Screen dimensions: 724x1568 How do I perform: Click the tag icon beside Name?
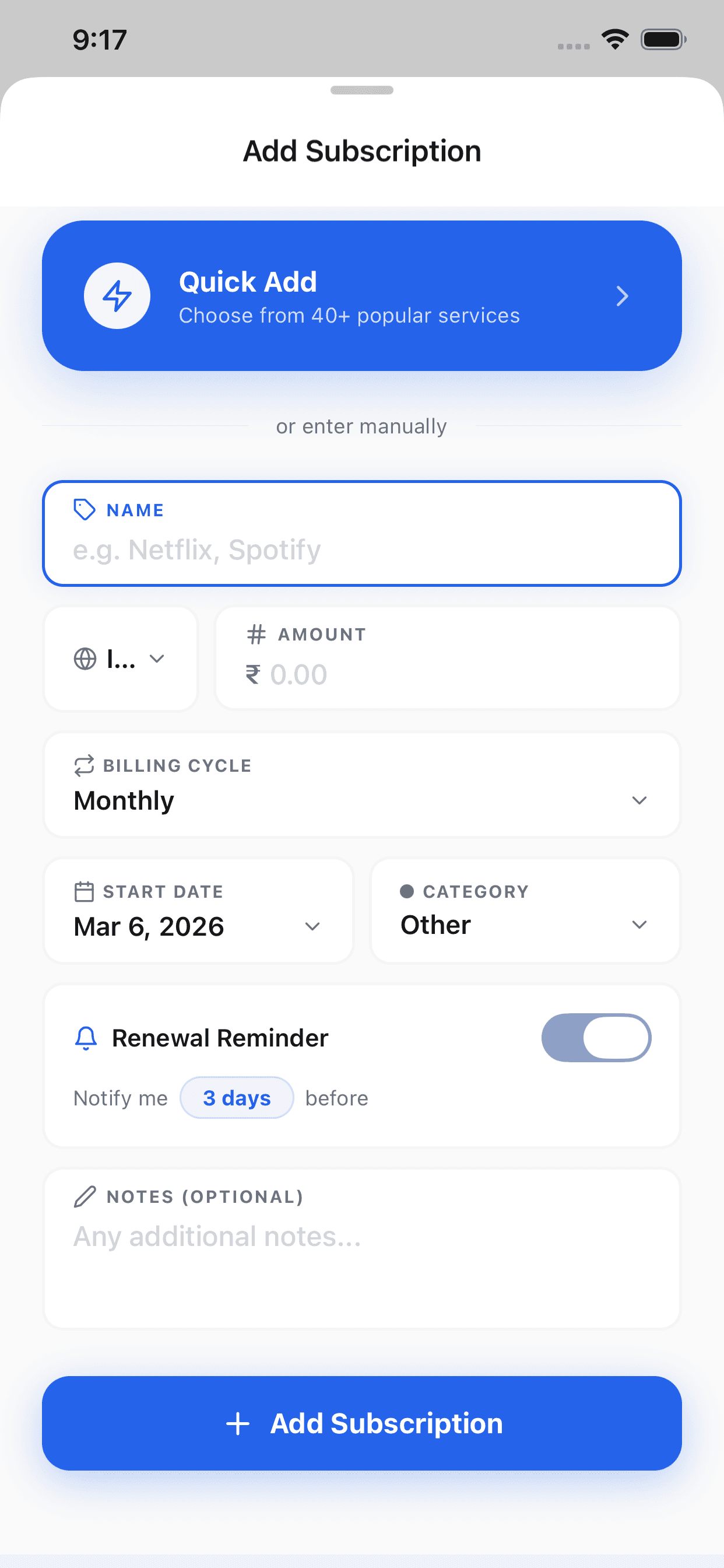(x=84, y=509)
